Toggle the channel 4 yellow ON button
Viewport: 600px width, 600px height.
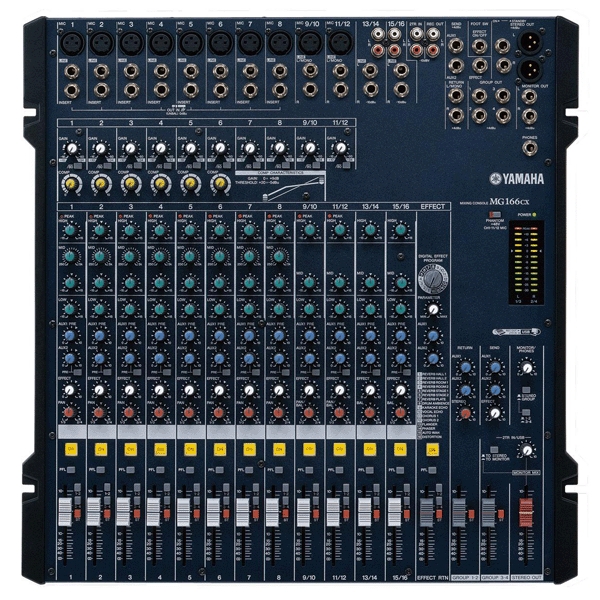pyautogui.click(x=160, y=449)
